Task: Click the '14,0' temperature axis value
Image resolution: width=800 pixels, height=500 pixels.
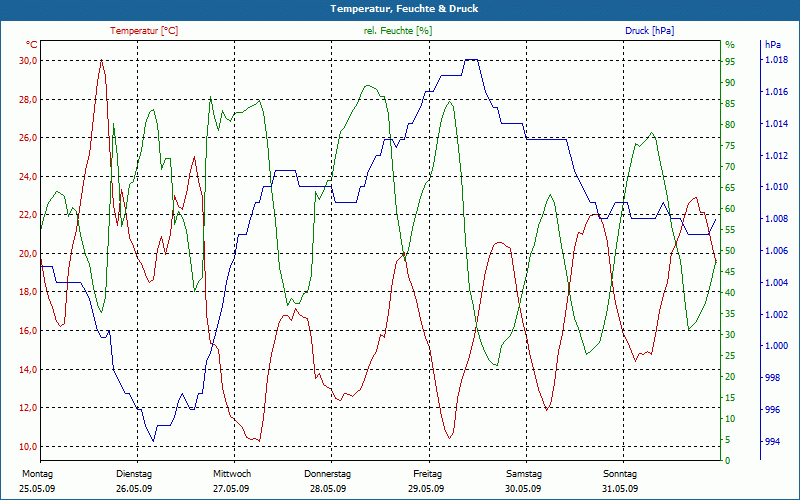Action: [x=28, y=369]
